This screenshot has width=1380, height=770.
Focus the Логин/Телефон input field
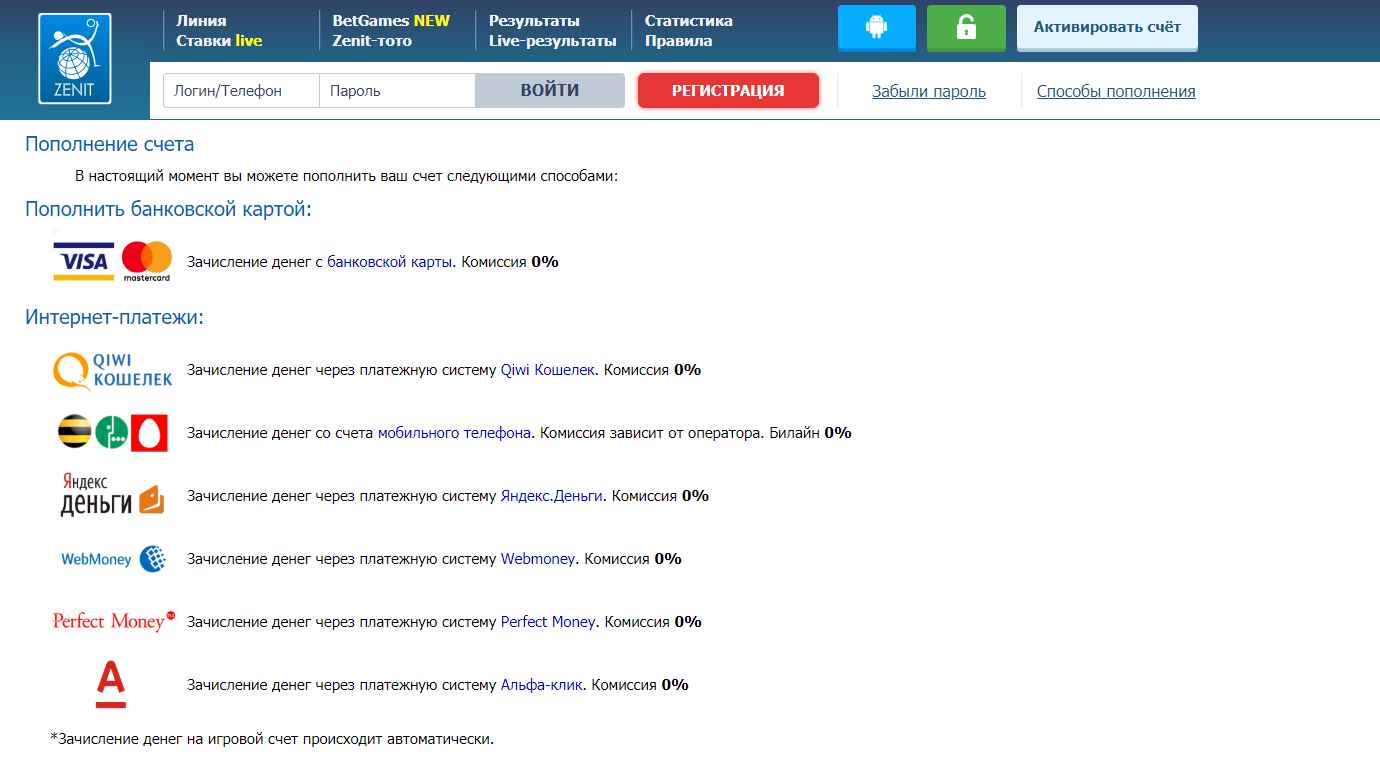click(x=241, y=90)
